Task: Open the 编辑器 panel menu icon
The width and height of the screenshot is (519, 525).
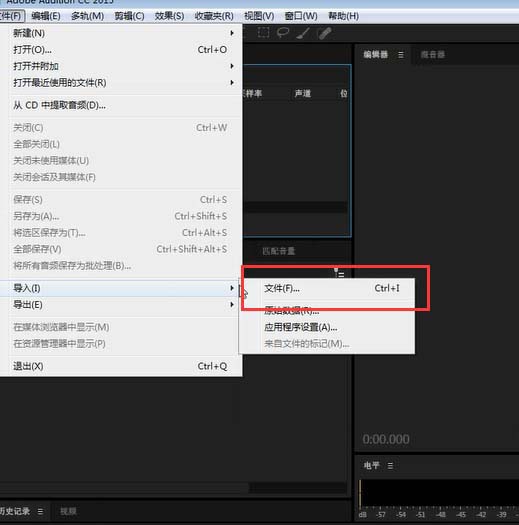Action: click(401, 55)
